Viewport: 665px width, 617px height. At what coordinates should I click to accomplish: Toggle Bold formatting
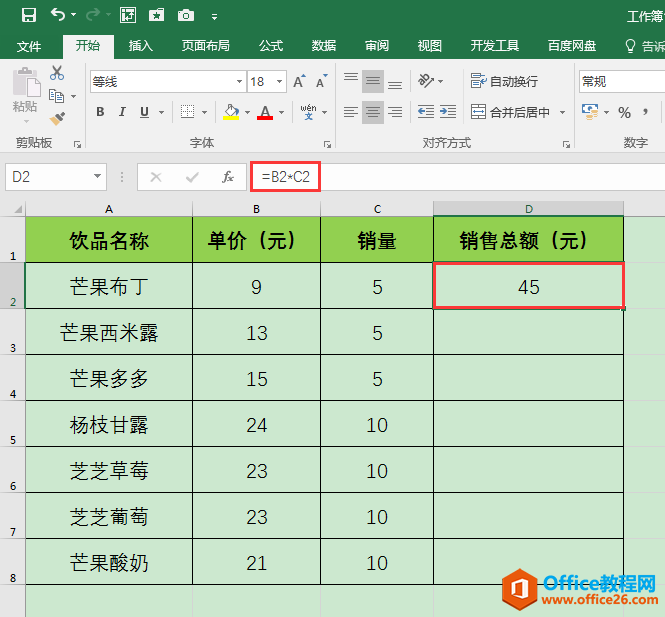coord(100,112)
